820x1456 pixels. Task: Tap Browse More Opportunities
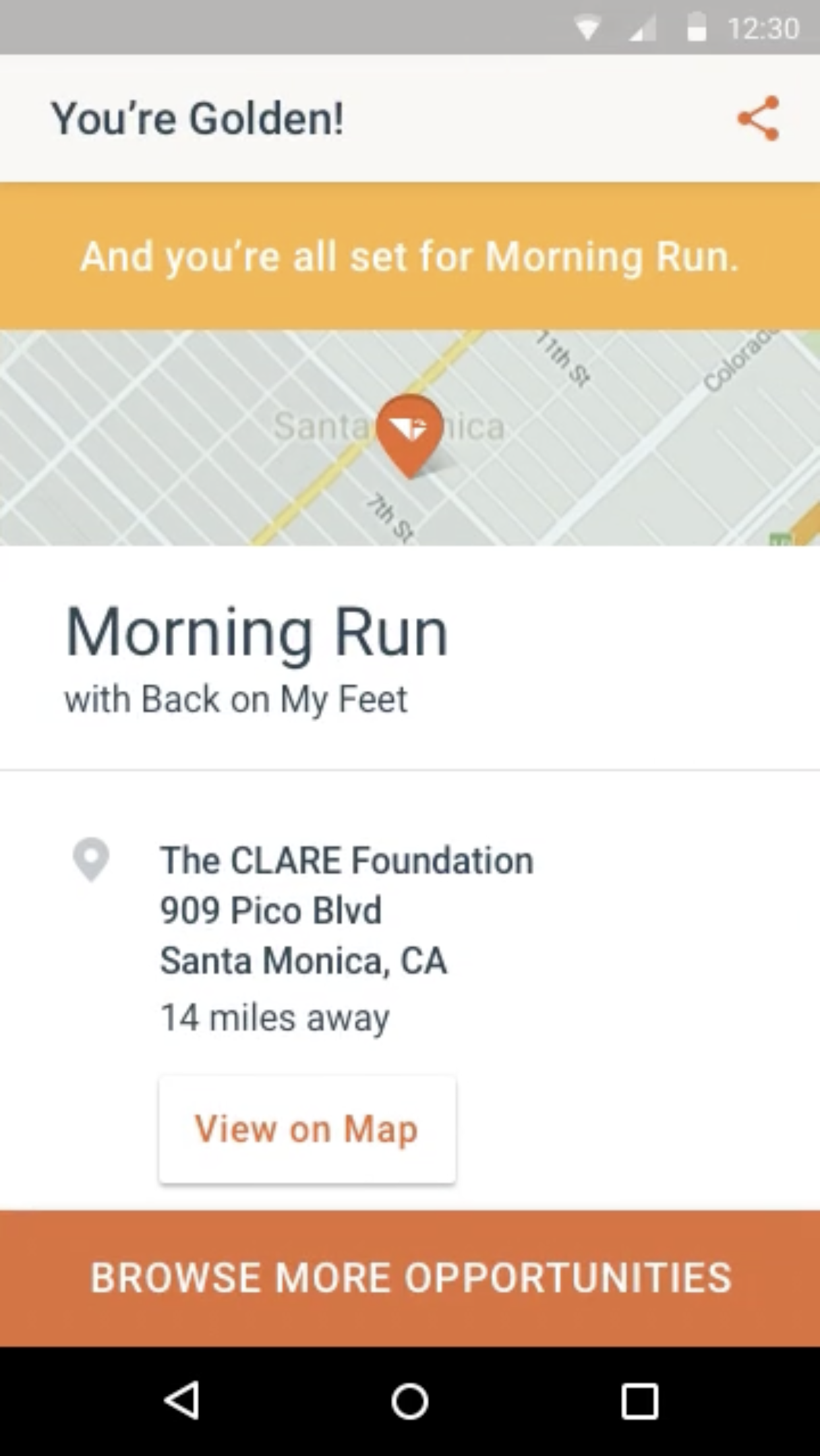[x=410, y=1278]
